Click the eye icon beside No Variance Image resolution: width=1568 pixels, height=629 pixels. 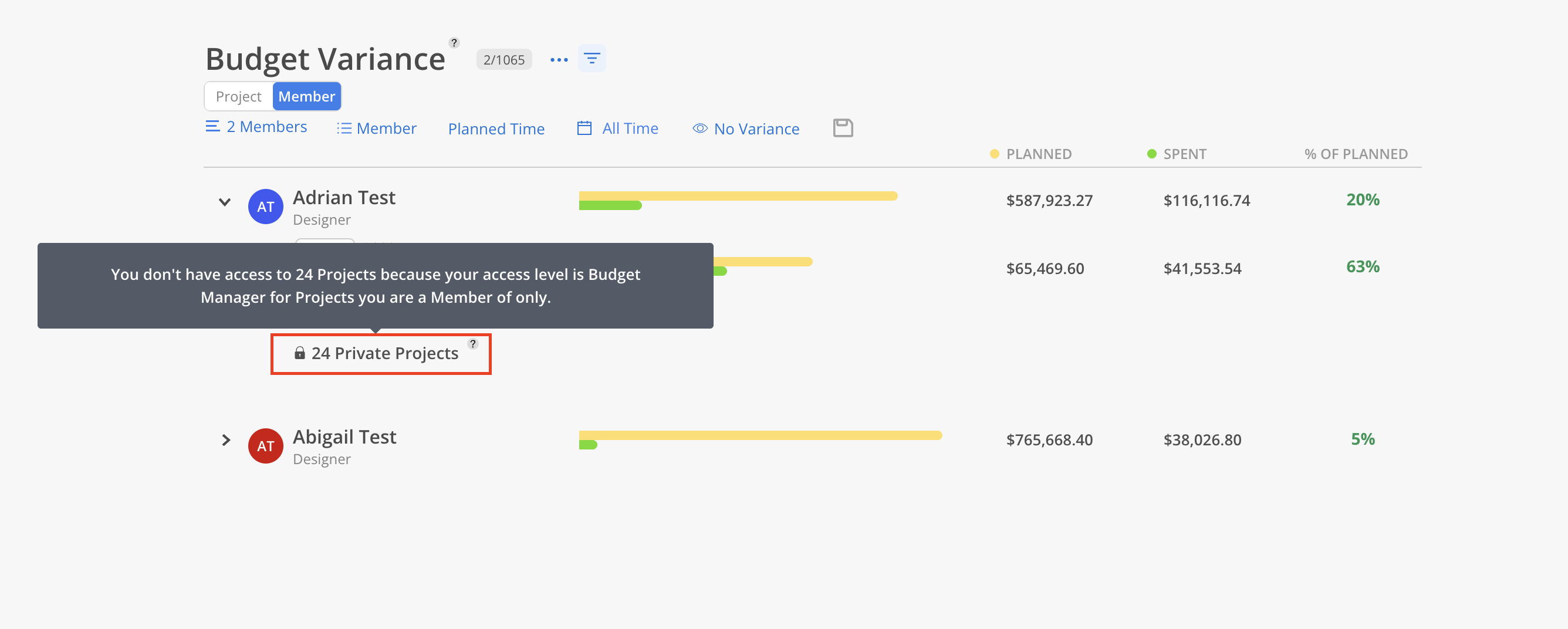[700, 128]
